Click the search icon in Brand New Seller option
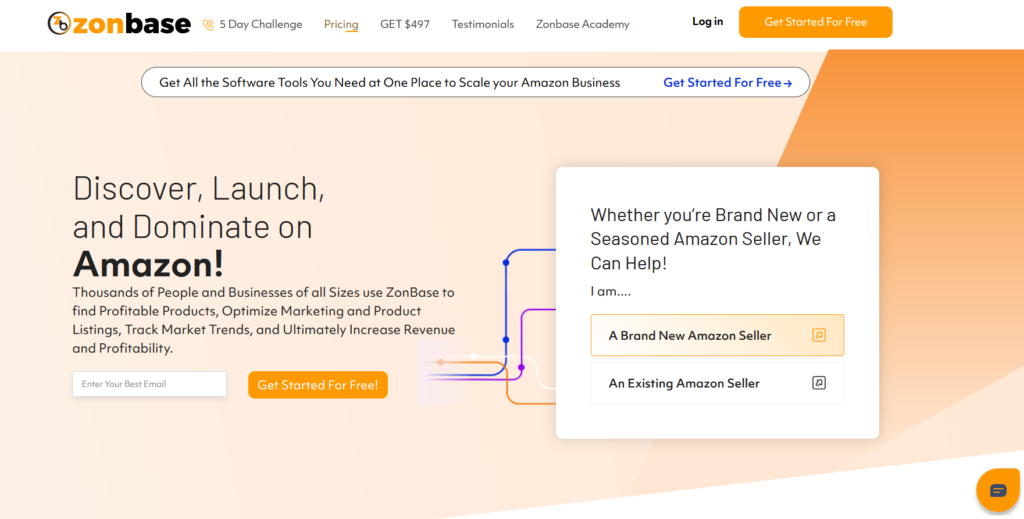The height and width of the screenshot is (519, 1024). pyautogui.click(x=819, y=336)
